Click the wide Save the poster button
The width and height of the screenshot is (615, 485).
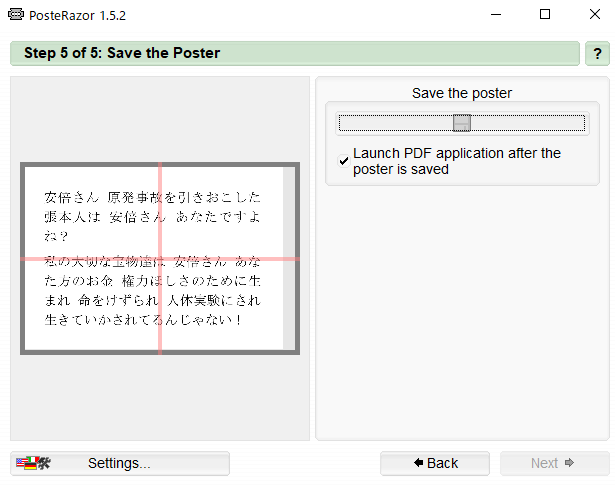click(x=462, y=123)
